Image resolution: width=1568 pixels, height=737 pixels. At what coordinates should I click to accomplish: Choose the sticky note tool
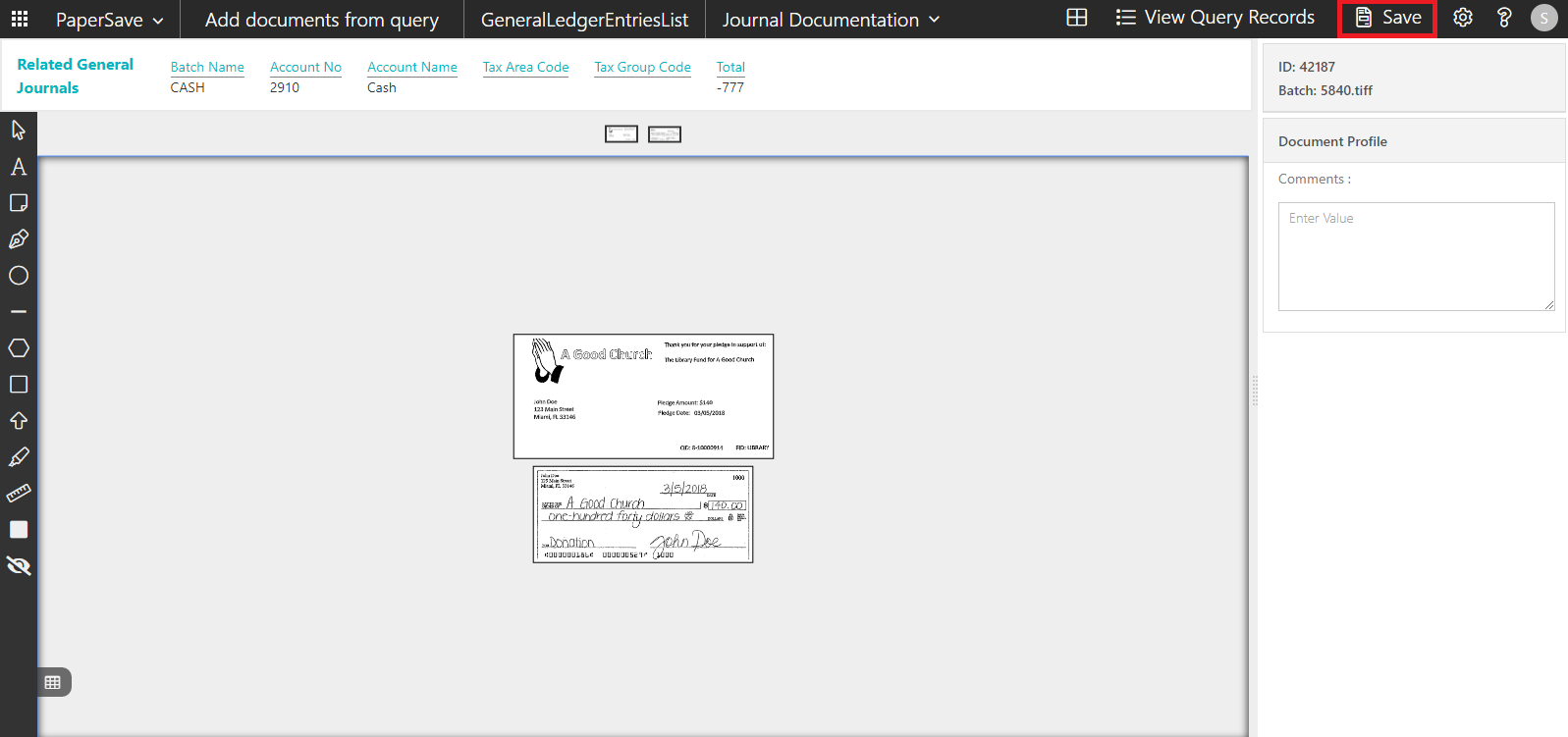[18, 203]
